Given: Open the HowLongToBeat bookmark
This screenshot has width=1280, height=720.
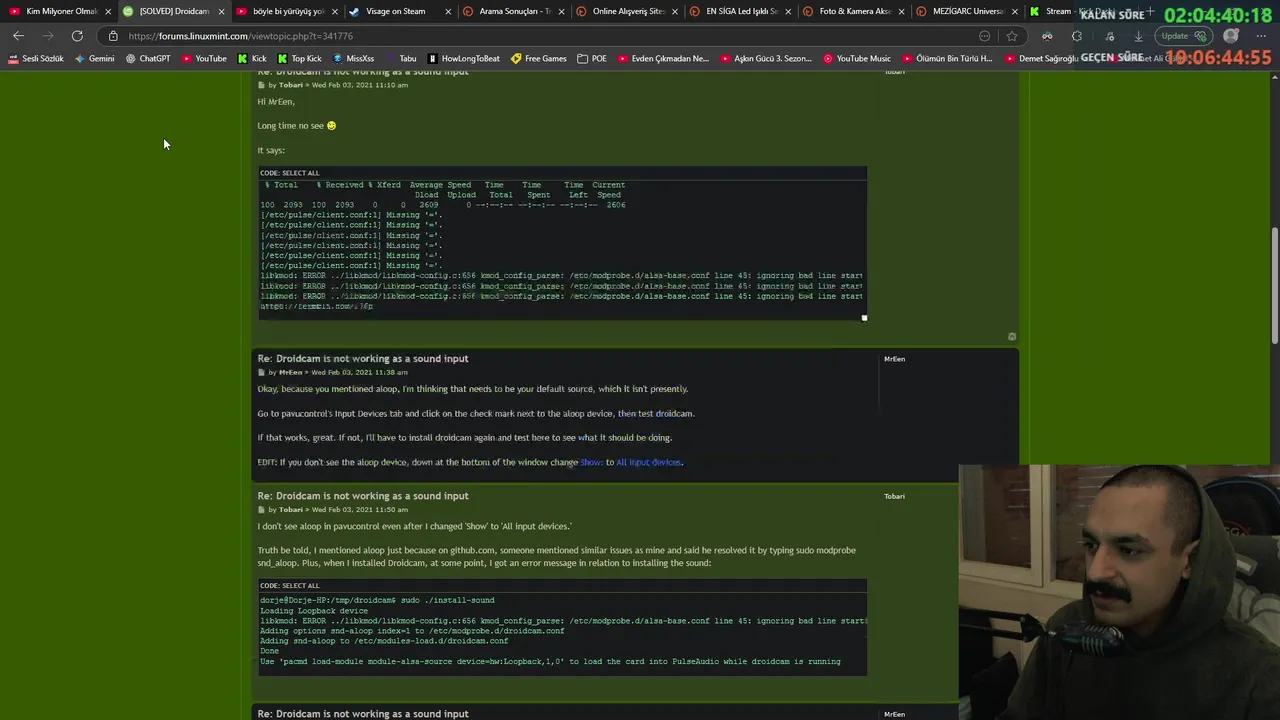Looking at the screenshot, I should point(463,59).
